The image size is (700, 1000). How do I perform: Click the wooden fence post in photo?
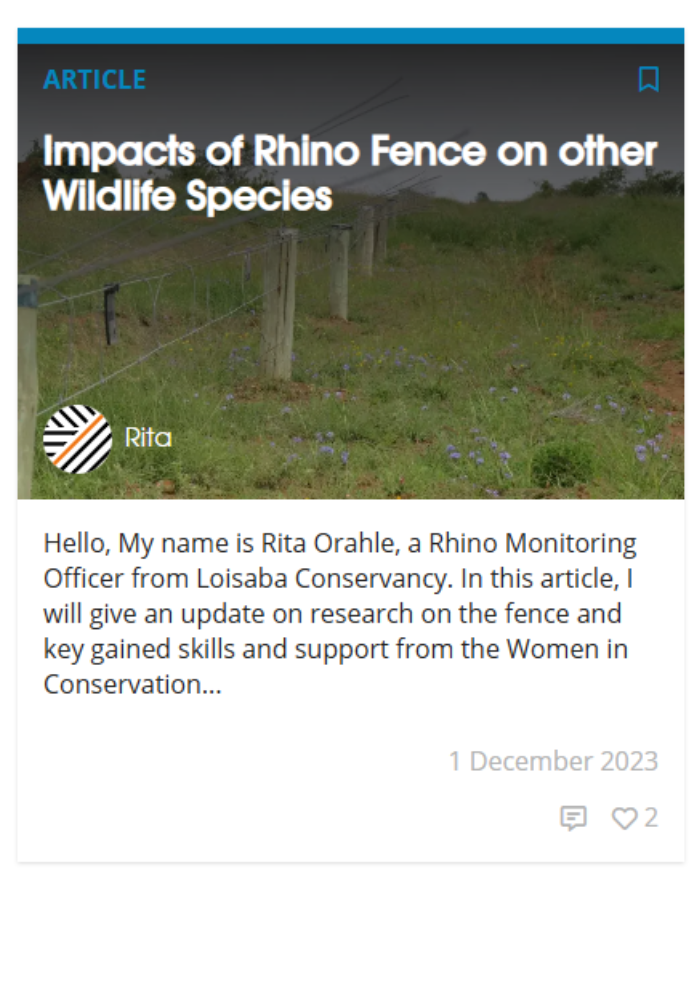coord(279,305)
